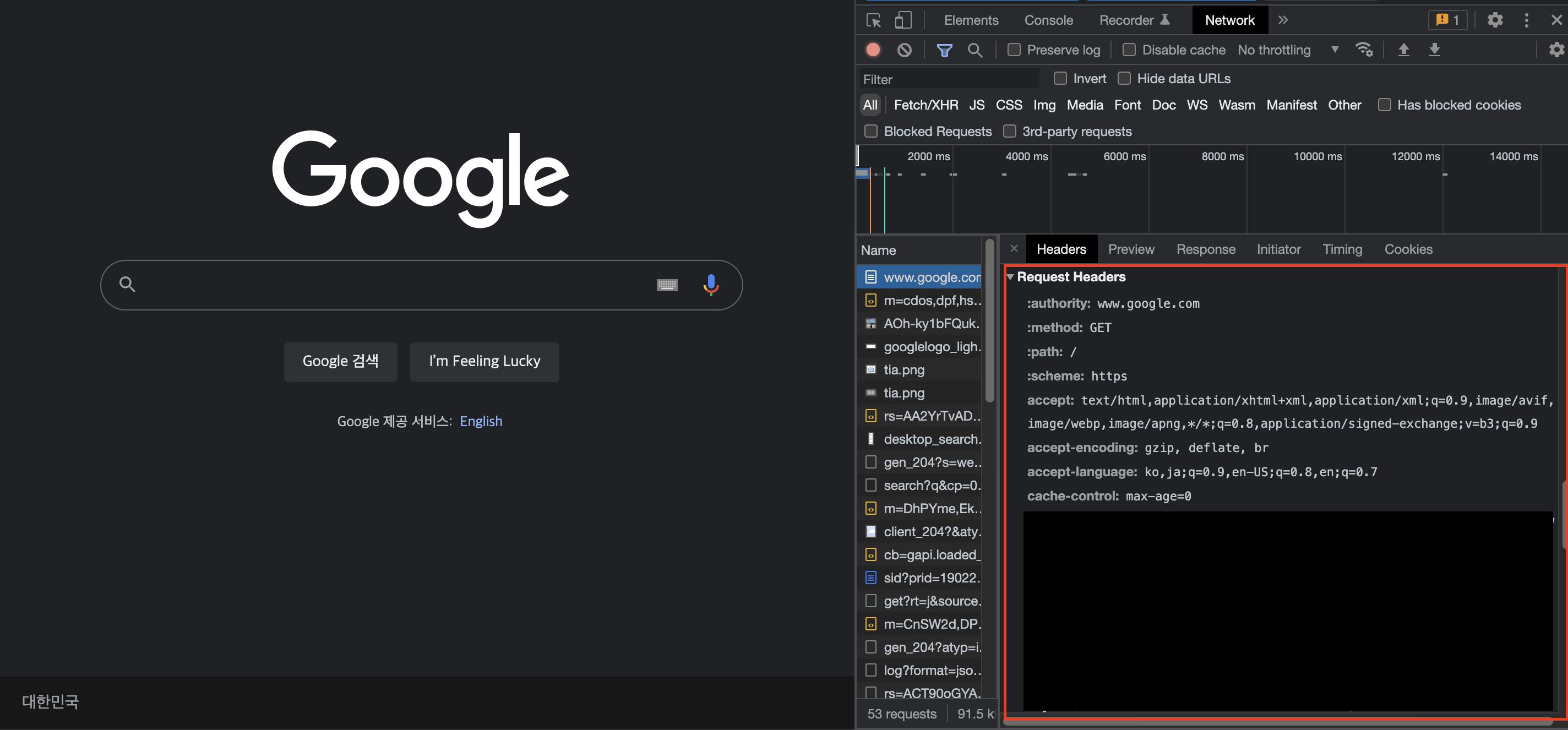This screenshot has height=730, width=1568.
Task: Switch to the Console tab
Action: coord(1048,20)
